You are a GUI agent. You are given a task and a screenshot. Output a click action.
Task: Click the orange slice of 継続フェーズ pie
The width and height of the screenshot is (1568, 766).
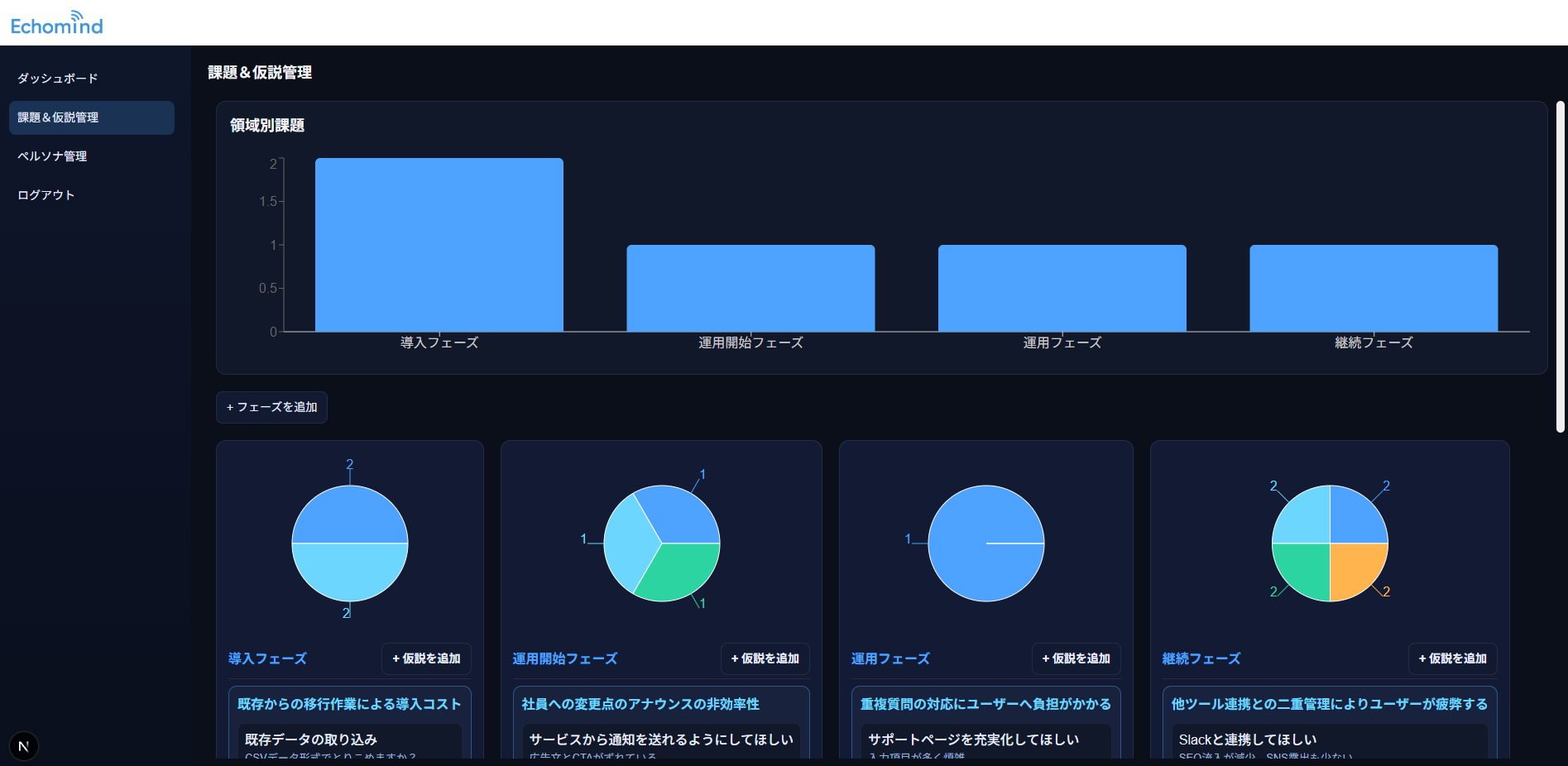coord(1354,567)
